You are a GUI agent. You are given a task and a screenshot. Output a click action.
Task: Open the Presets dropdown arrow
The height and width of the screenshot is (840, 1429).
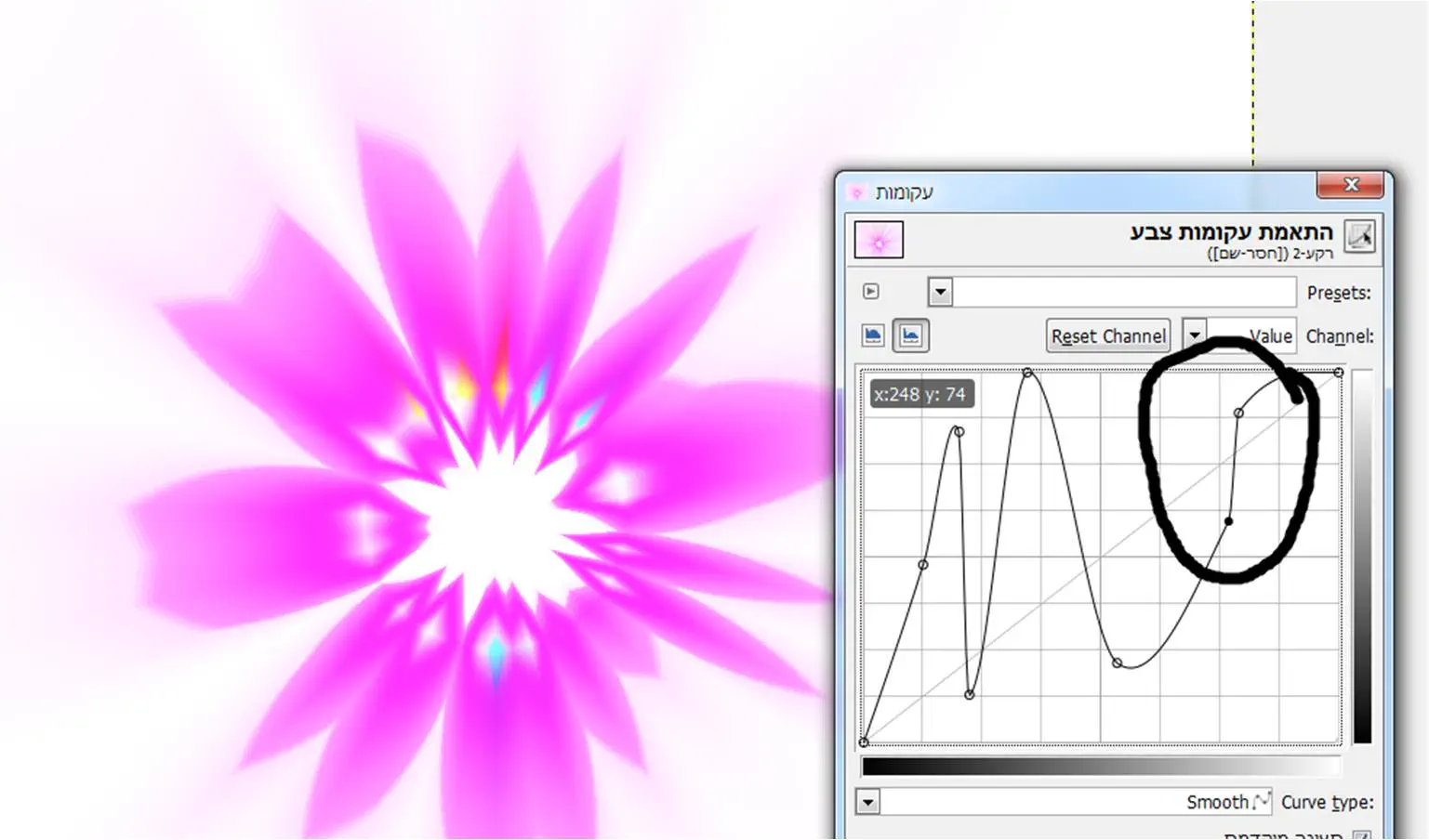[x=940, y=292]
